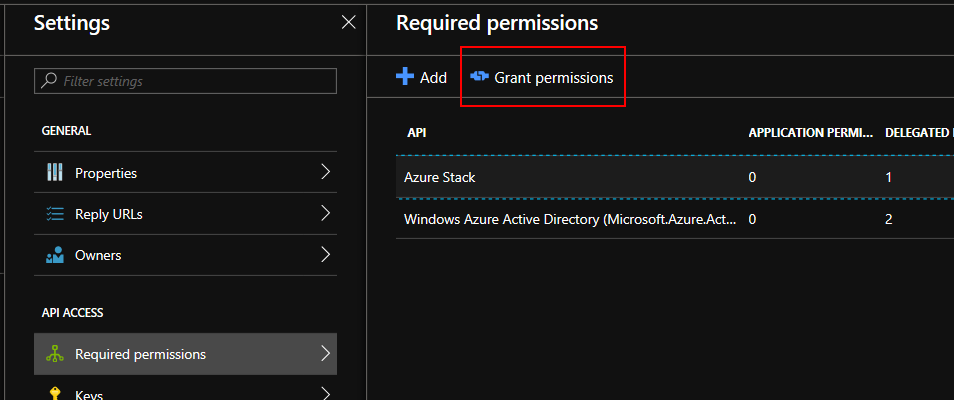Click the Owners people icon
The height and width of the screenshot is (400, 954).
coord(55,255)
